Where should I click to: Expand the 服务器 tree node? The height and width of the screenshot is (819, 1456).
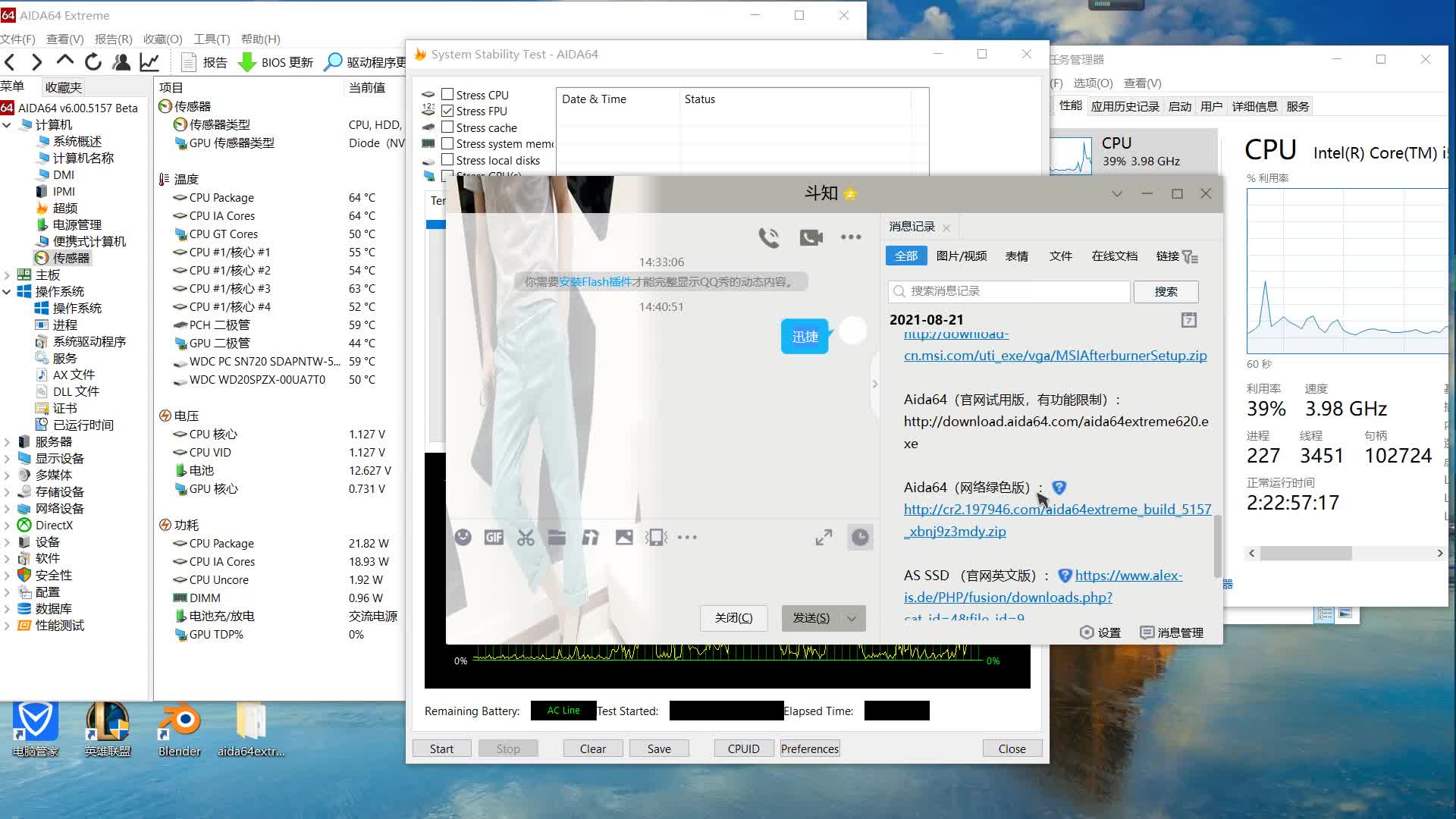(7, 442)
